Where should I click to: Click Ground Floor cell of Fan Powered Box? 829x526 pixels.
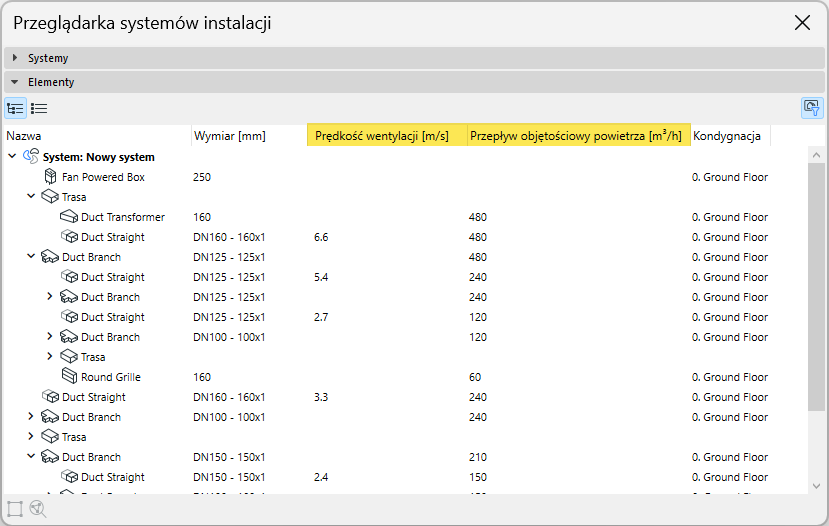[730, 177]
